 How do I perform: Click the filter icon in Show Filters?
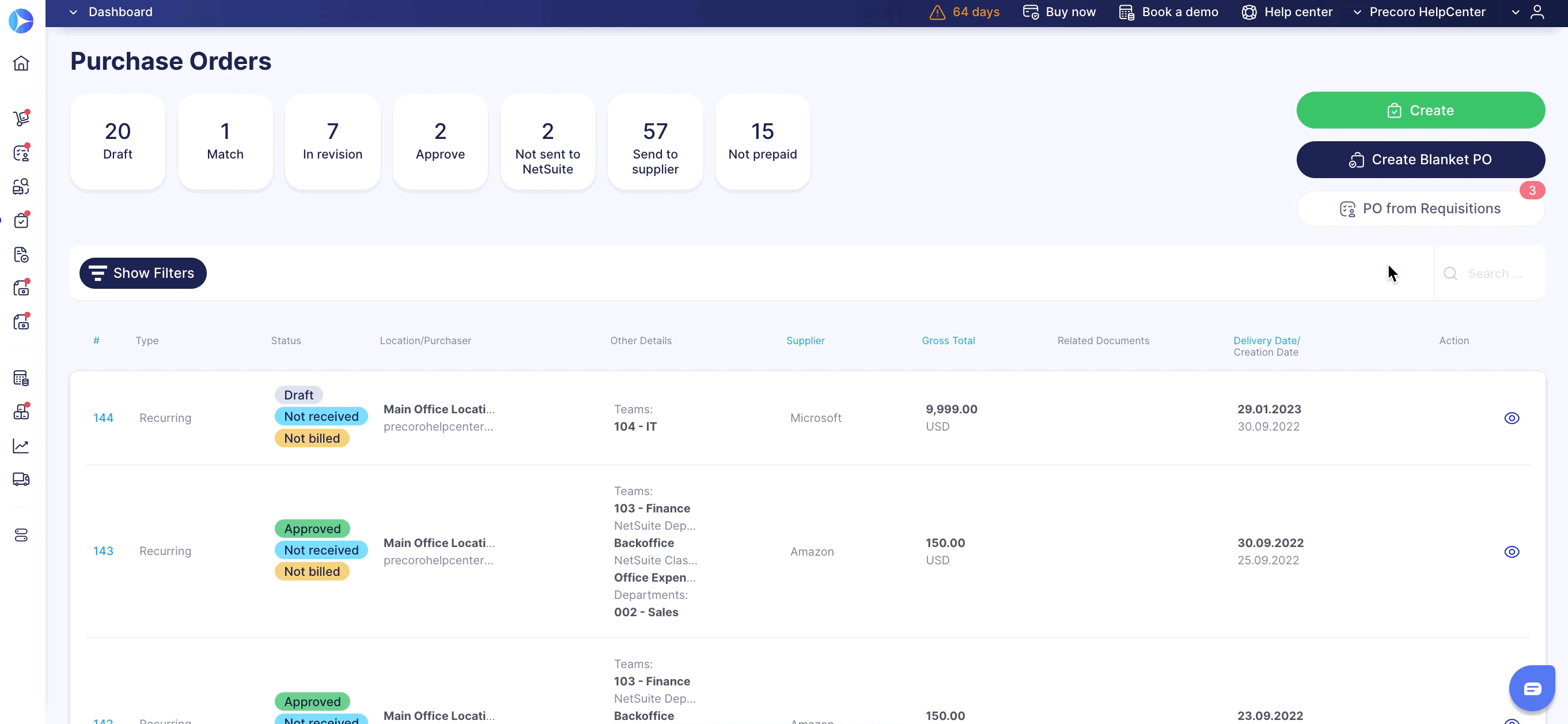[x=97, y=273]
